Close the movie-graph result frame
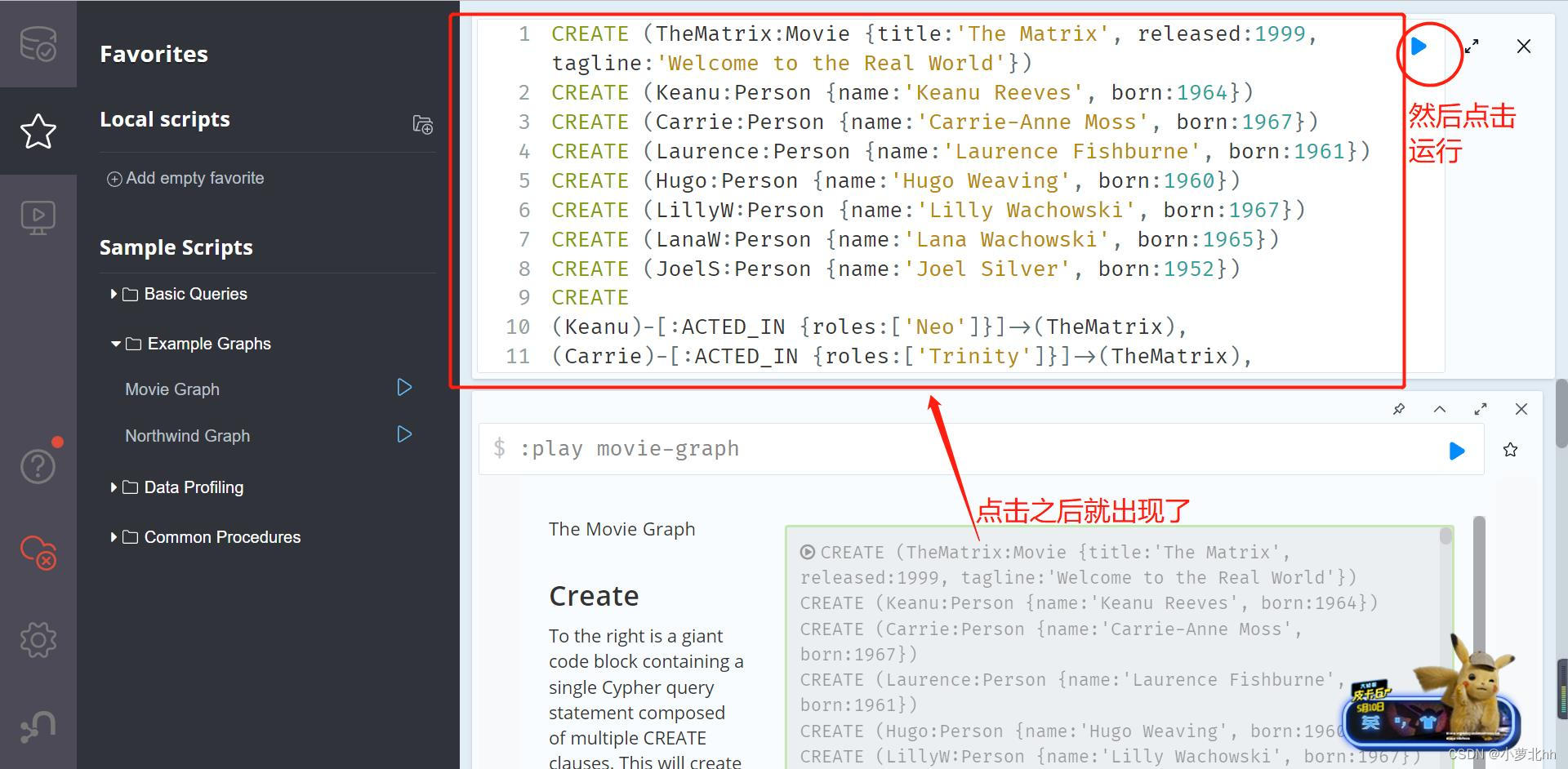Viewport: 1568px width, 769px height. (1521, 409)
